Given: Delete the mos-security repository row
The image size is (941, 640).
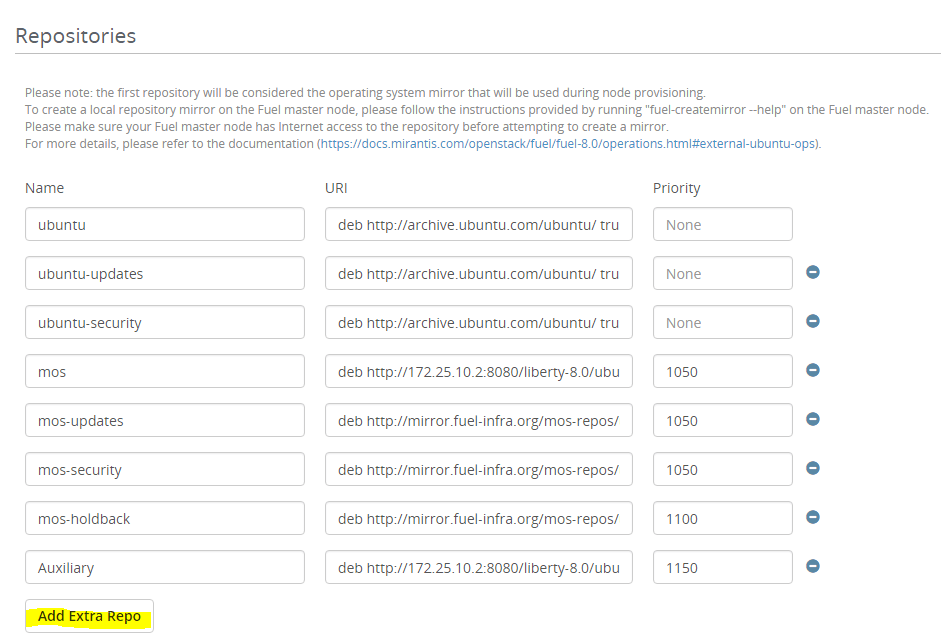Looking at the screenshot, I should point(813,468).
